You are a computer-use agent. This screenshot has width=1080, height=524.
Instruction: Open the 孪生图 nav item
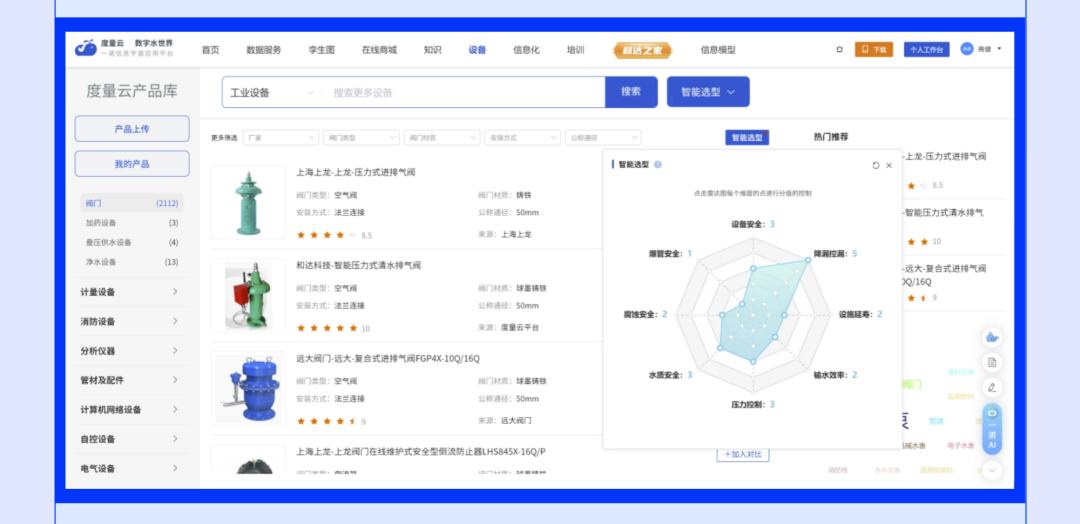pyautogui.click(x=322, y=50)
